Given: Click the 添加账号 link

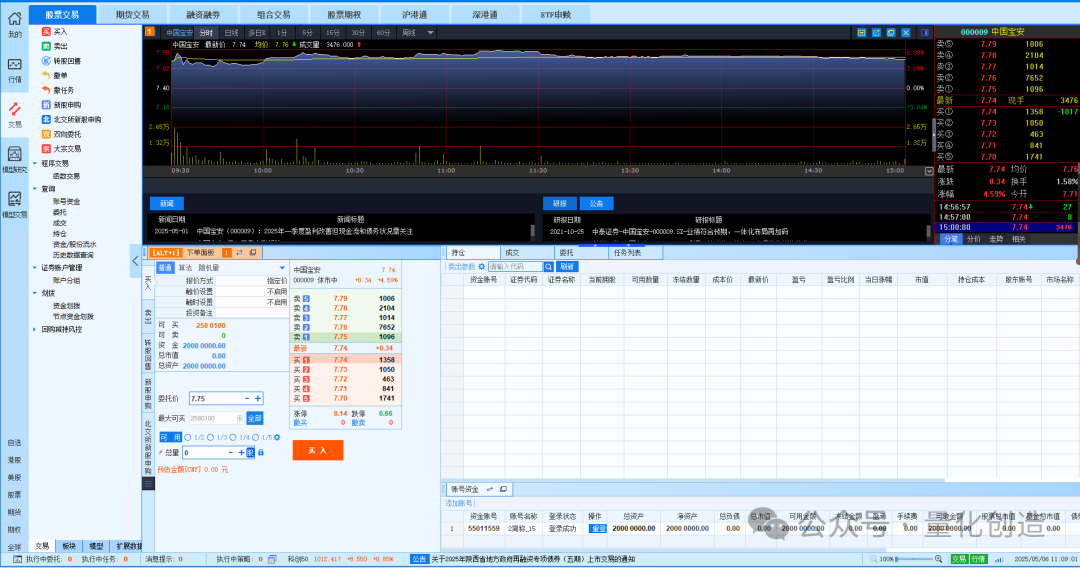Looking at the screenshot, I should 459,503.
